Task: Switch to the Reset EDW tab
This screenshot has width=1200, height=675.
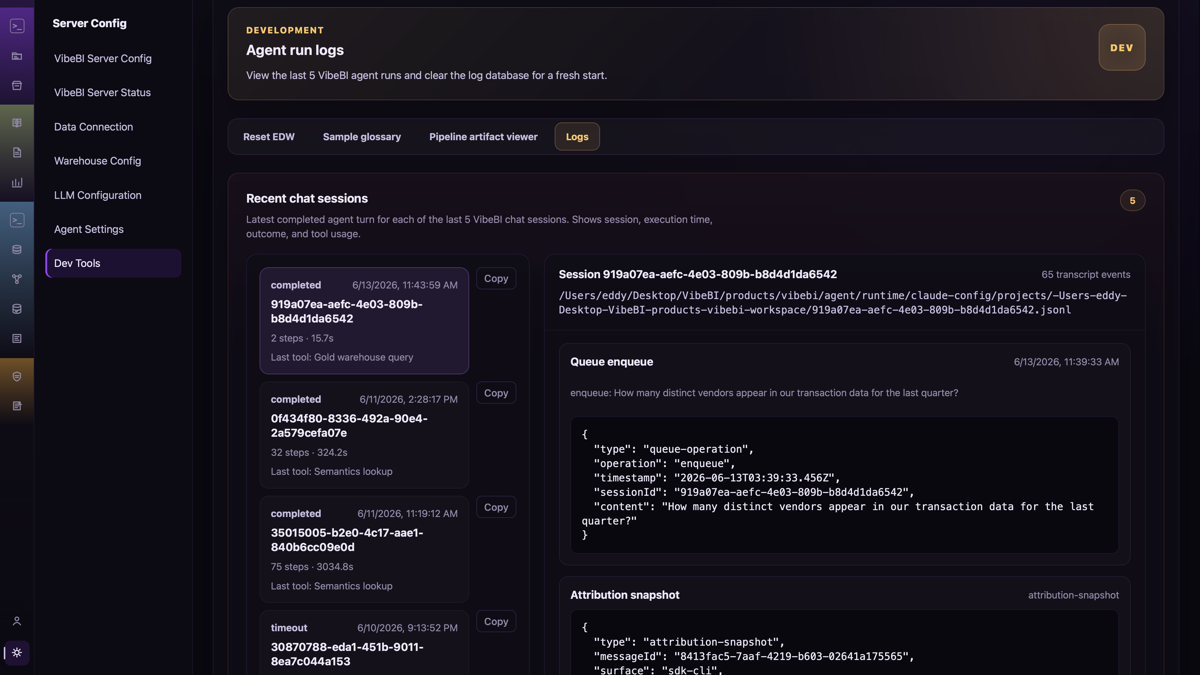Action: 269,137
